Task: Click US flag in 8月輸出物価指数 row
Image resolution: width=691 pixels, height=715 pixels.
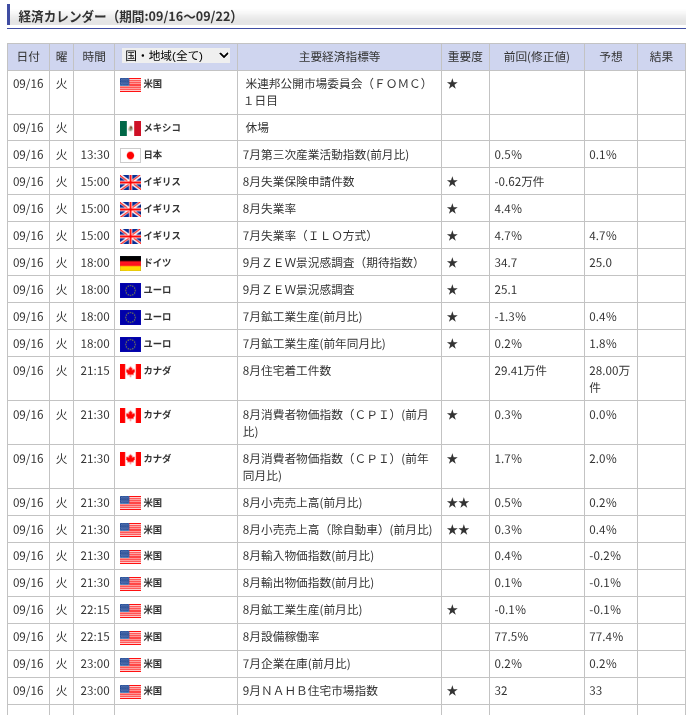Action: tap(130, 583)
